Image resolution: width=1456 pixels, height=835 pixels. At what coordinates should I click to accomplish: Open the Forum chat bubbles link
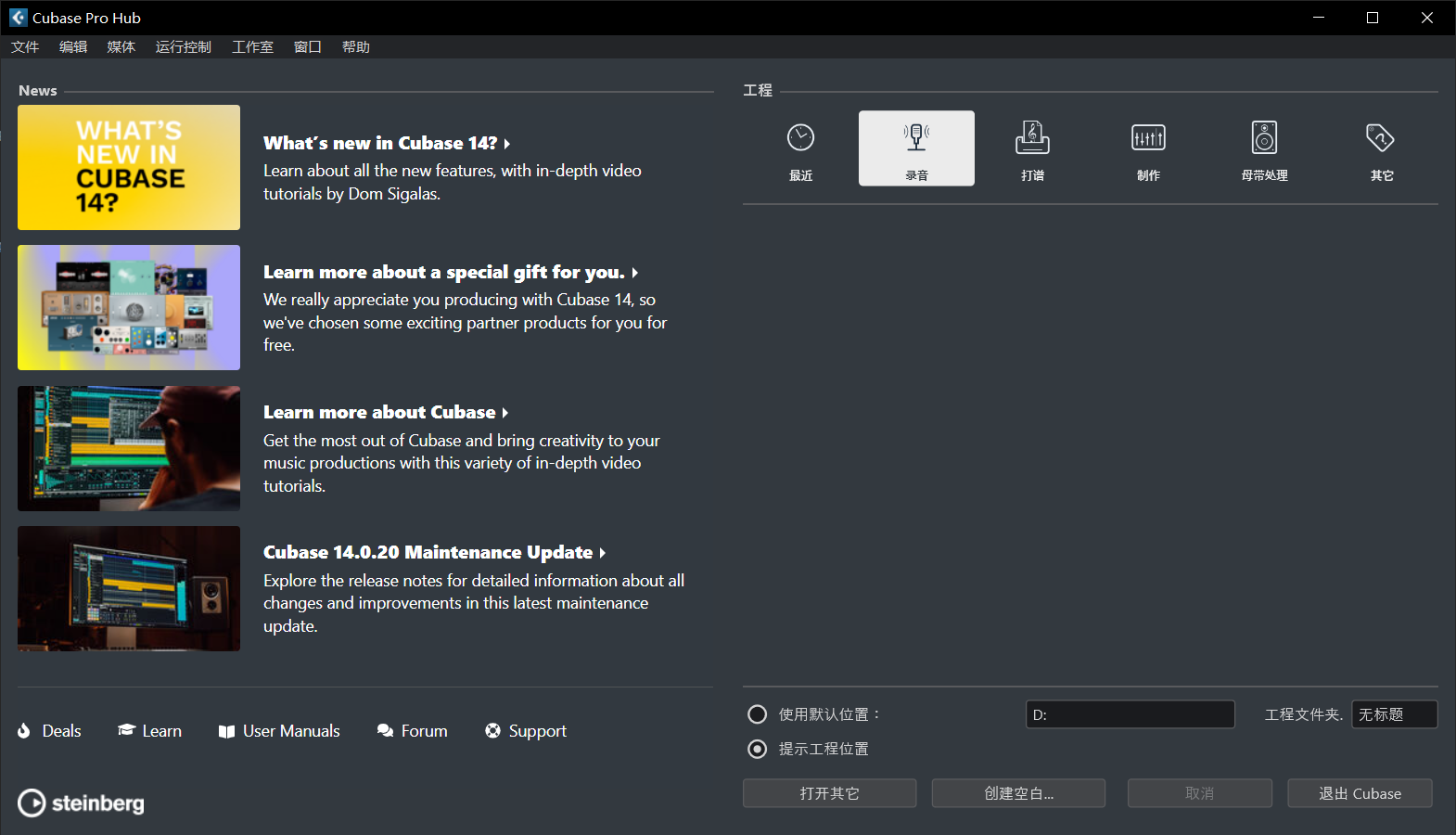[412, 731]
